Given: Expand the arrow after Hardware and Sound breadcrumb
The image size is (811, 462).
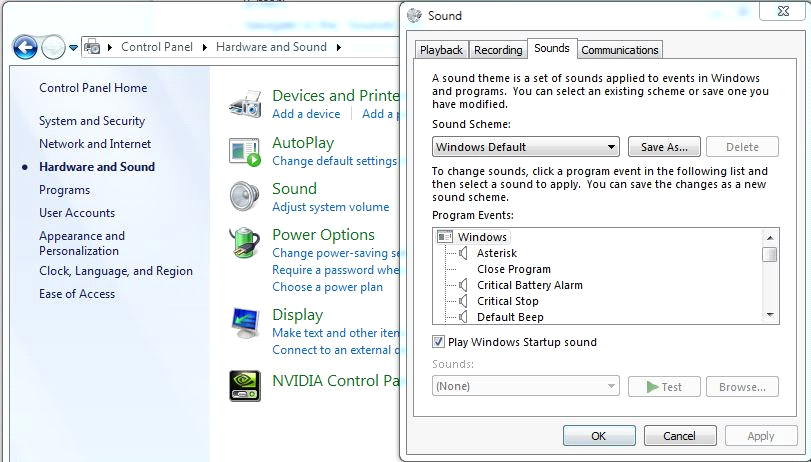Looking at the screenshot, I should point(339,48).
